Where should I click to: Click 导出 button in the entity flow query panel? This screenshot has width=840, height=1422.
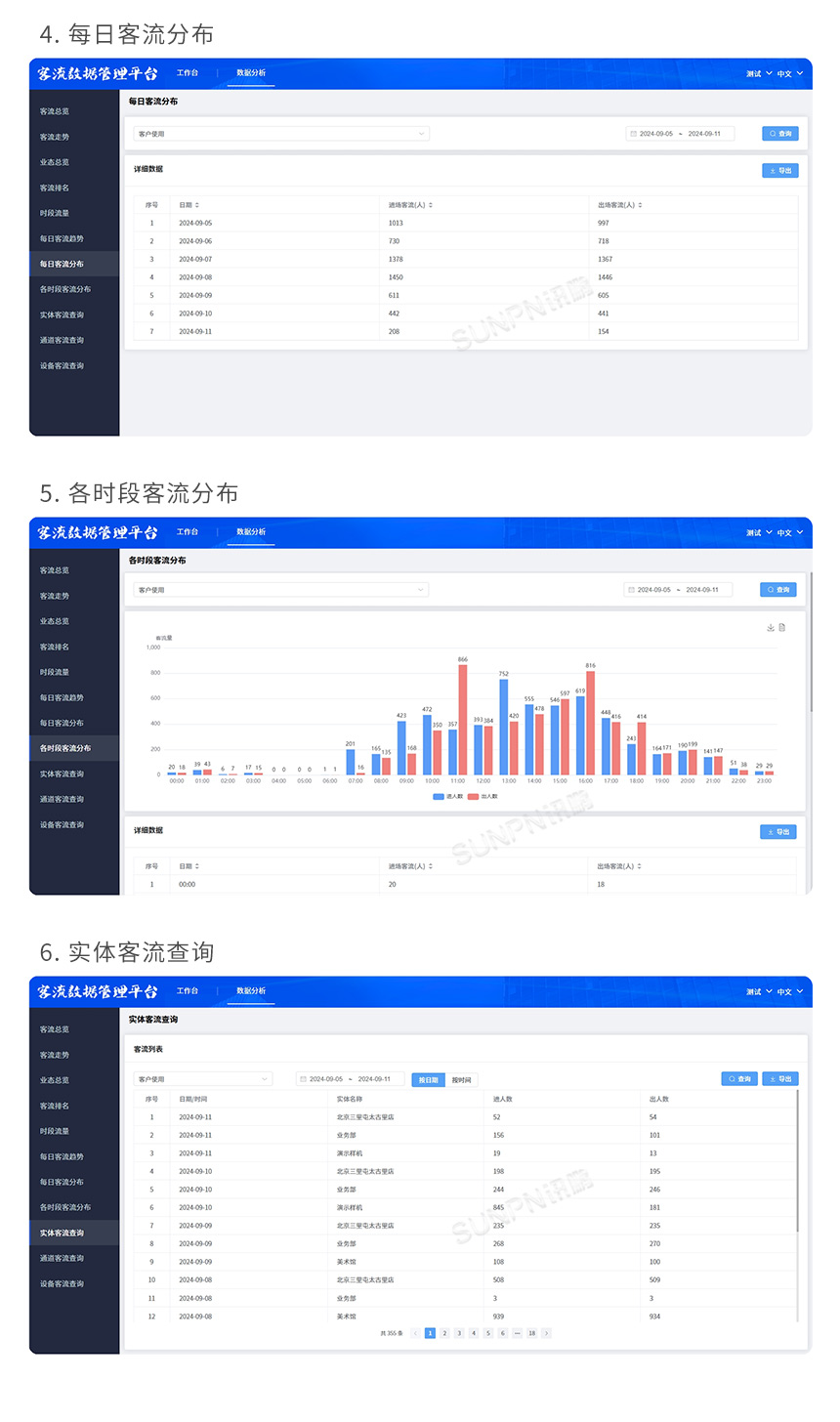(x=780, y=1079)
